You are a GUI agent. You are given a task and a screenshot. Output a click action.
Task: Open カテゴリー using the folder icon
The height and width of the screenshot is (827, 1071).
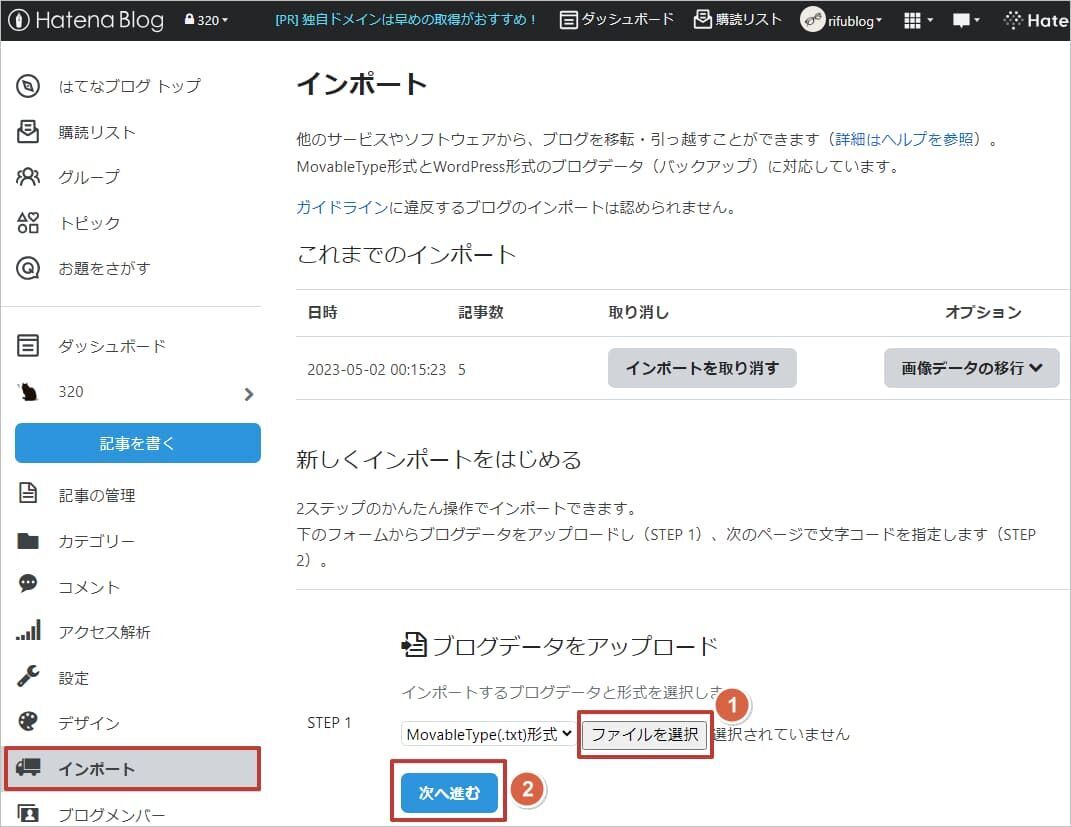(28, 541)
